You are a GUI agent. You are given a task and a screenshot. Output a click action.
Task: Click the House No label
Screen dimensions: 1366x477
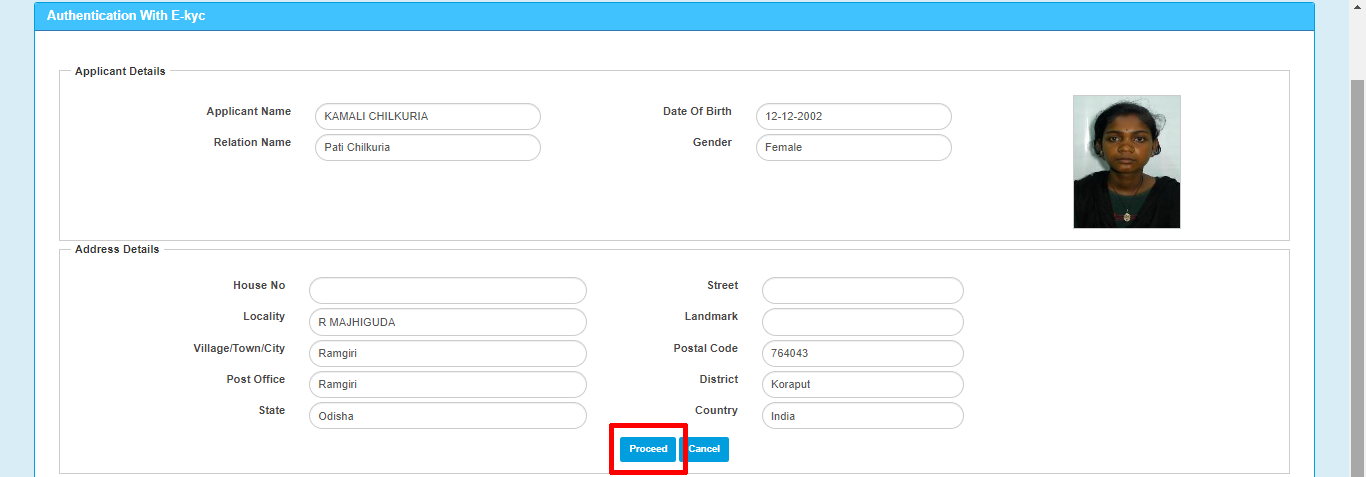259,285
